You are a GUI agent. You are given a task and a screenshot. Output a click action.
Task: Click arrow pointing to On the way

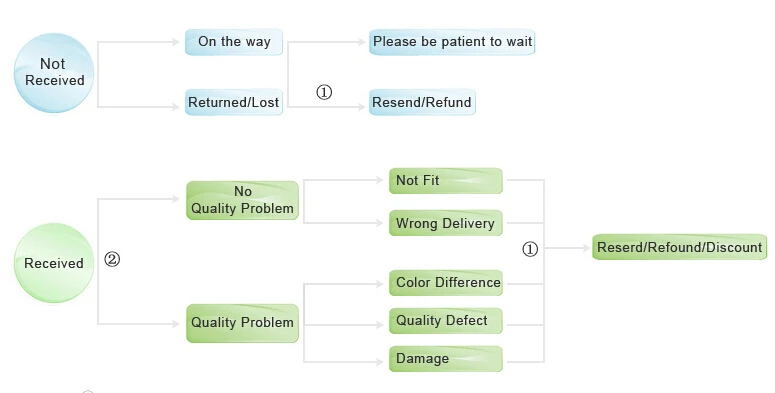click(x=175, y=42)
